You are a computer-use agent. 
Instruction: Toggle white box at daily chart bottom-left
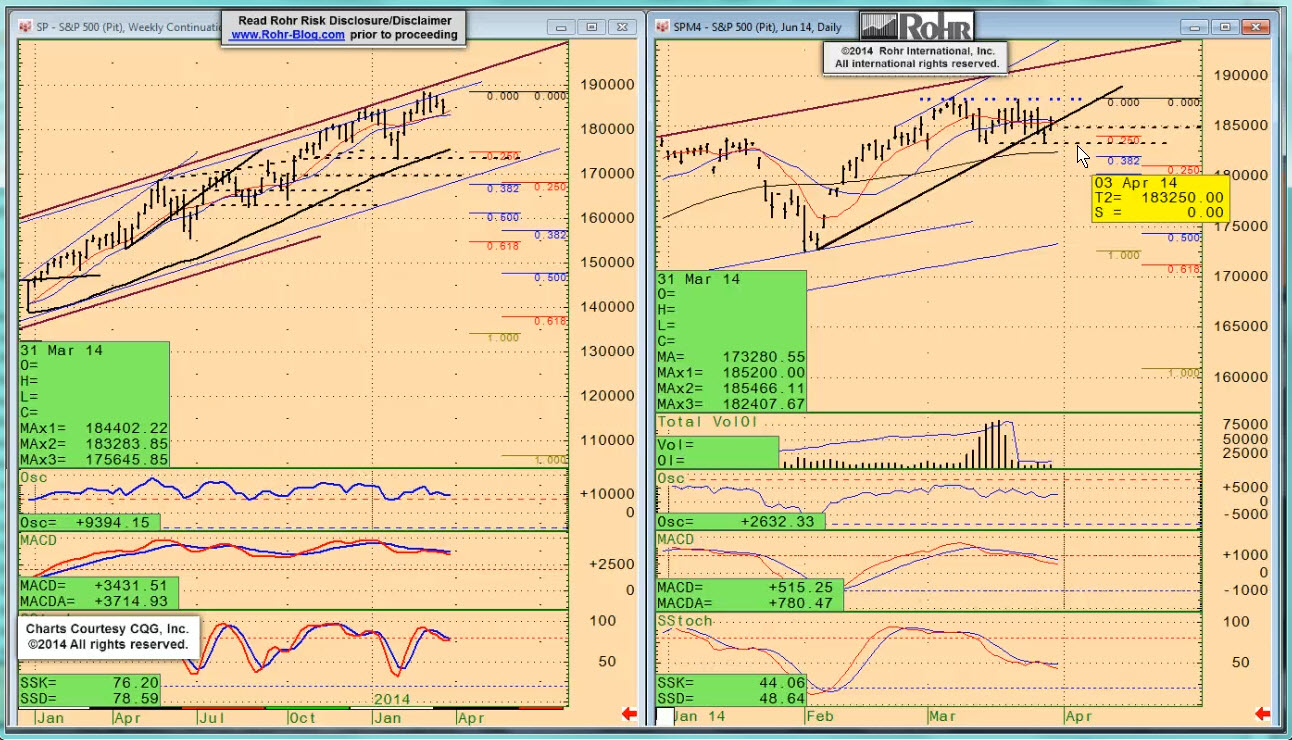click(x=665, y=716)
